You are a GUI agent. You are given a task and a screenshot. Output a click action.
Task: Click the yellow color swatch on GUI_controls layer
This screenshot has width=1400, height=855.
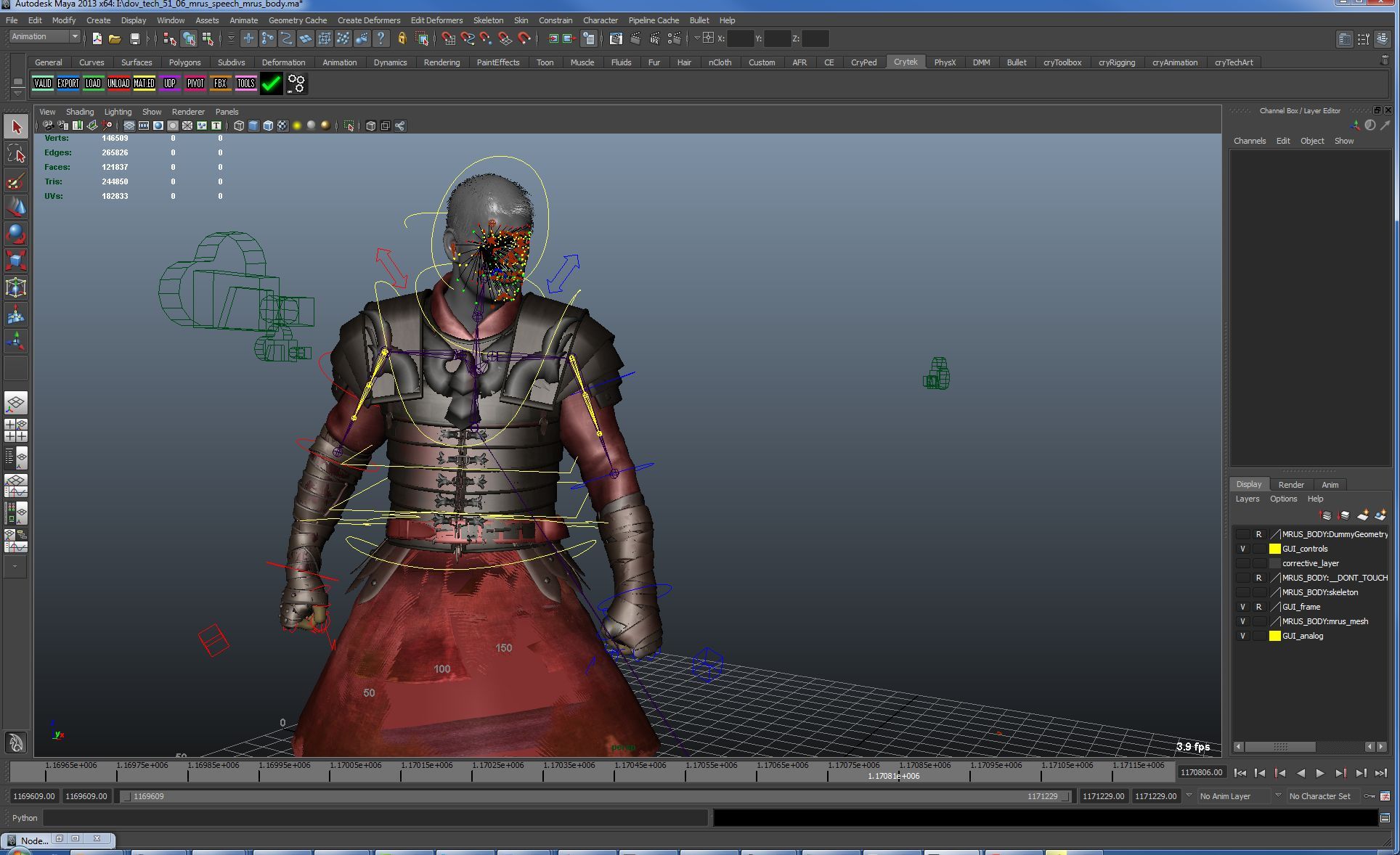1276,549
